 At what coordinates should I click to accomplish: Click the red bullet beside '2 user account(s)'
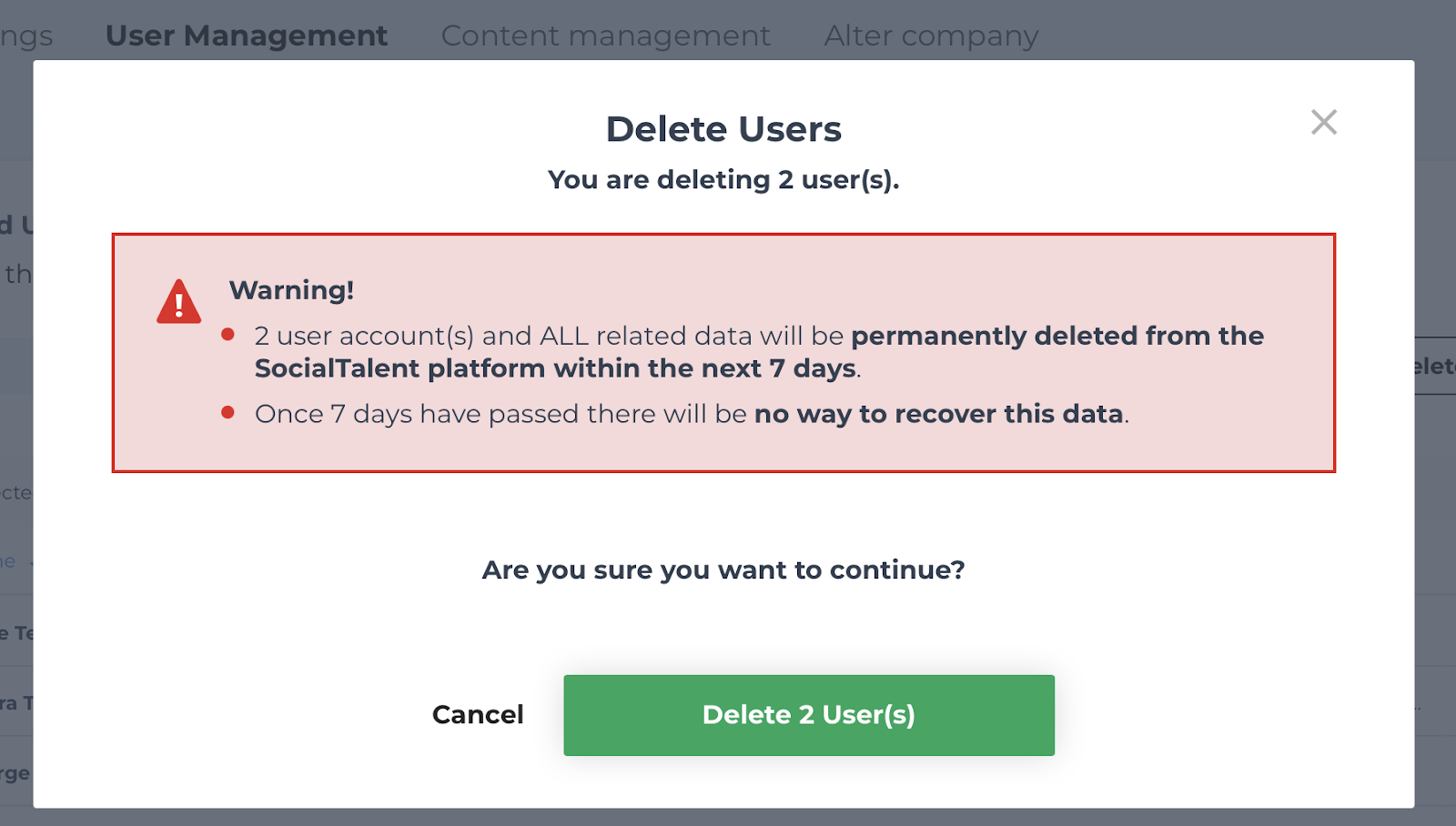click(228, 335)
